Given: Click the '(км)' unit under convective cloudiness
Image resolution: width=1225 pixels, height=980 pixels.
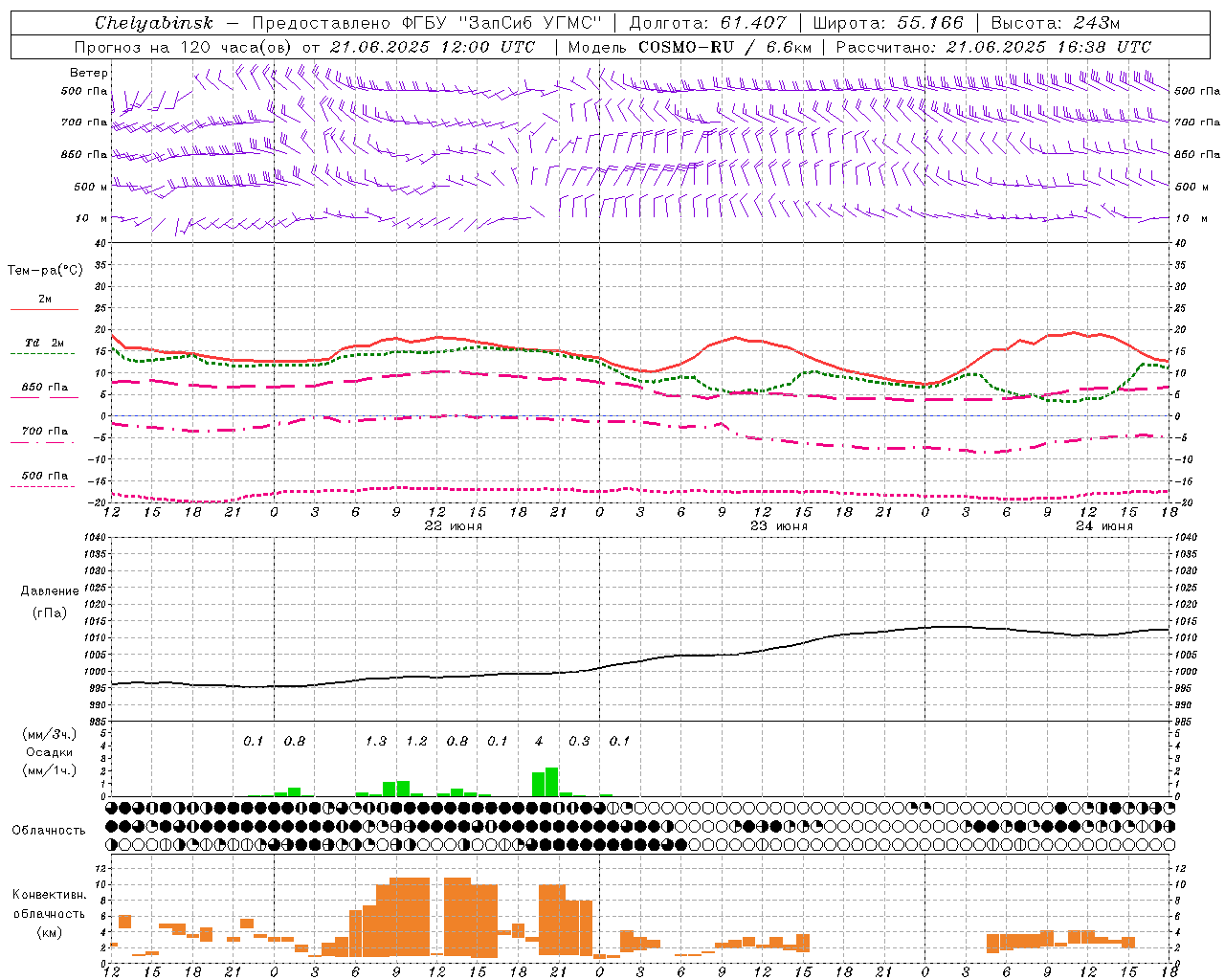Looking at the screenshot, I should 49,932.
